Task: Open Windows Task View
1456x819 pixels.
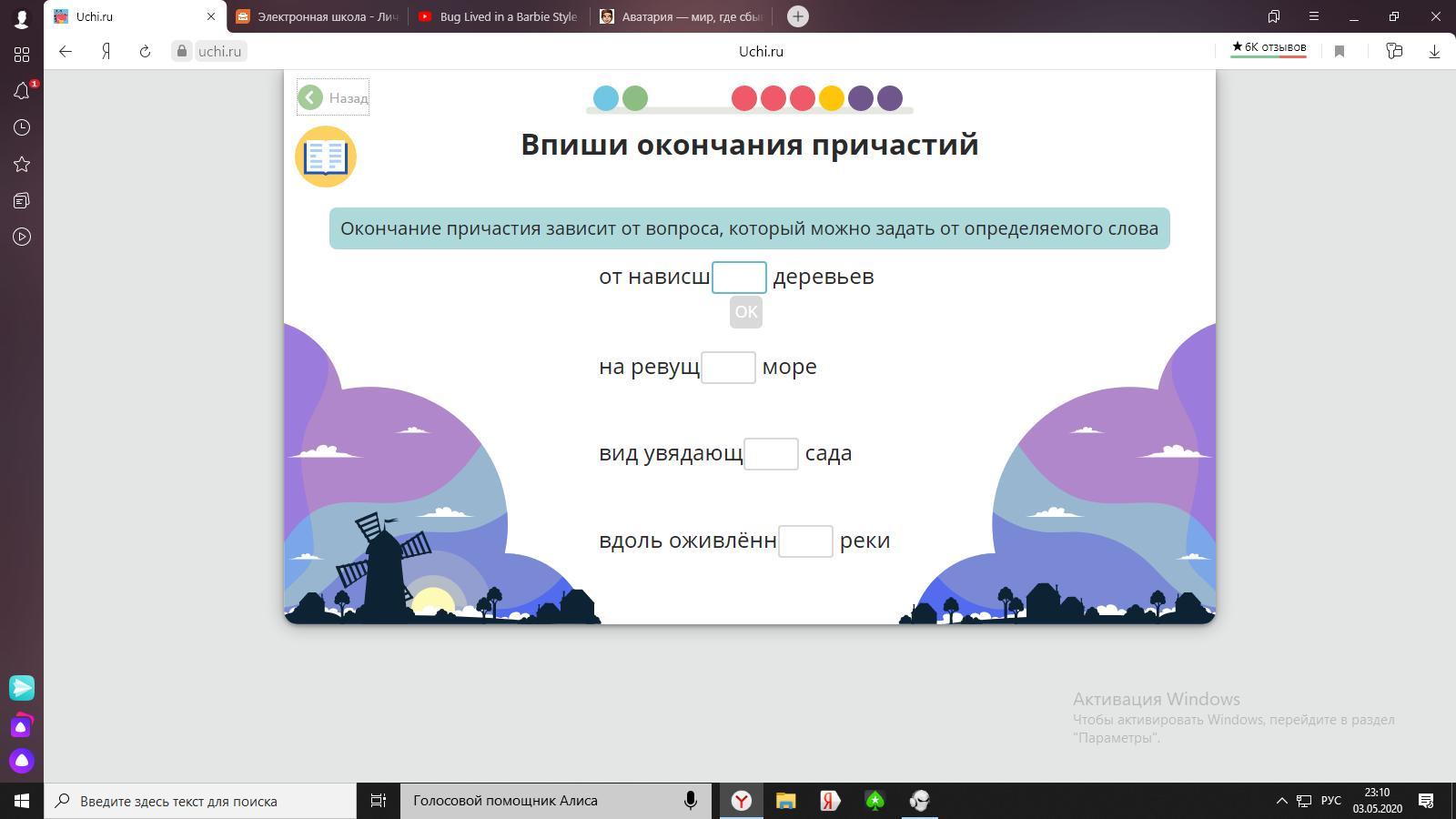Action: (x=378, y=801)
